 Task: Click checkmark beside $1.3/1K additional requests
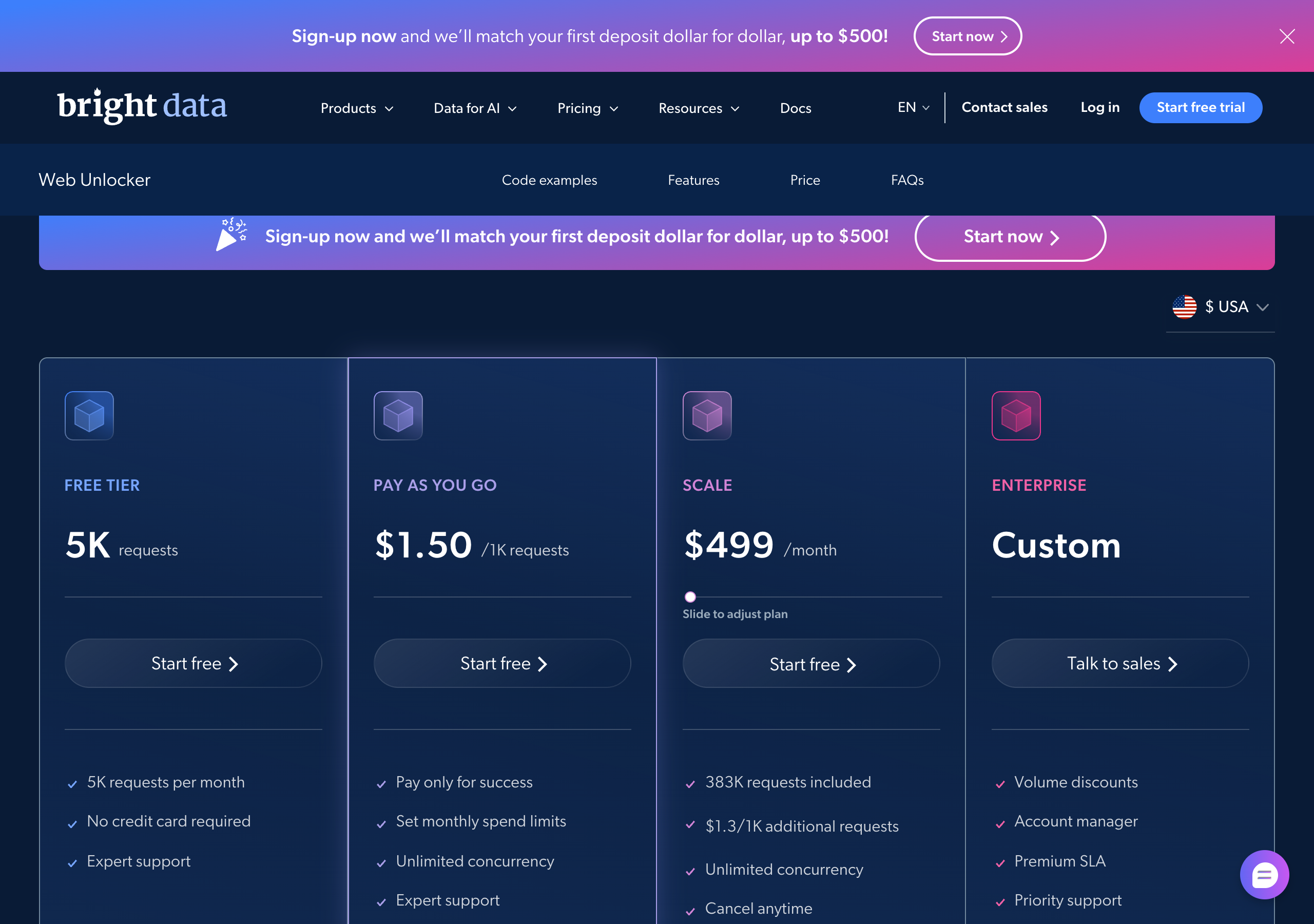pos(690,824)
